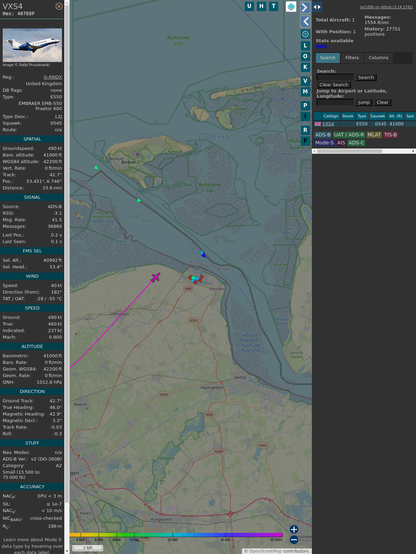Click the T button on map toolbar

pyautogui.click(x=273, y=6)
